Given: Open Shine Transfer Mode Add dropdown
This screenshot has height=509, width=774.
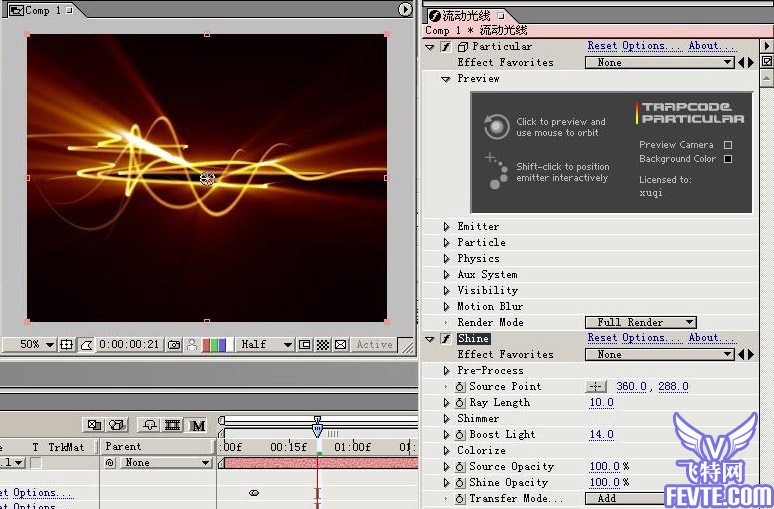Looking at the screenshot, I should [625, 499].
